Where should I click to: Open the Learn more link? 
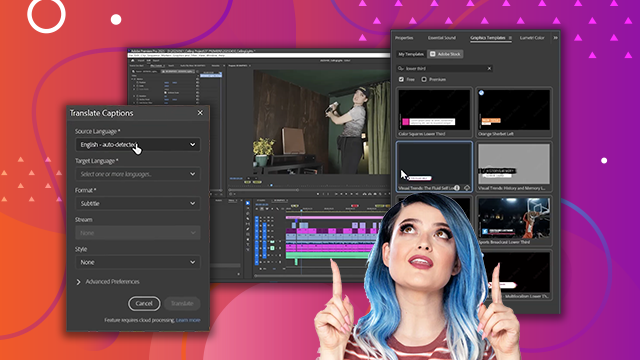point(188,320)
